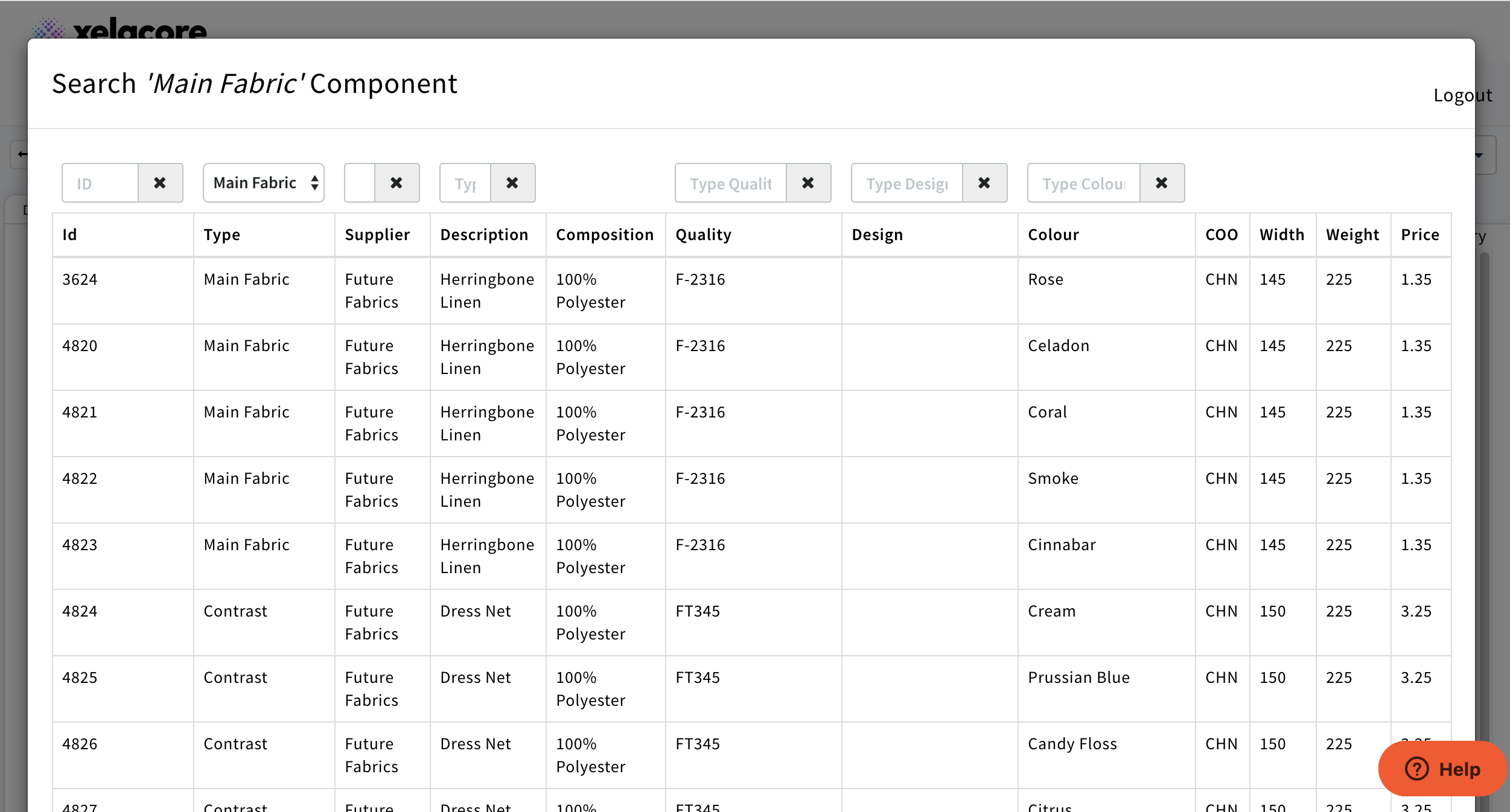Click the Logout link
Viewport: 1510px width, 812px height.
click(1462, 95)
